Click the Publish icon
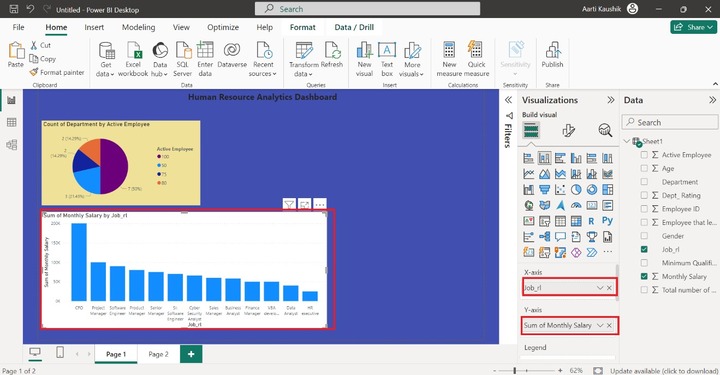This screenshot has width=720, height=375. (x=552, y=55)
